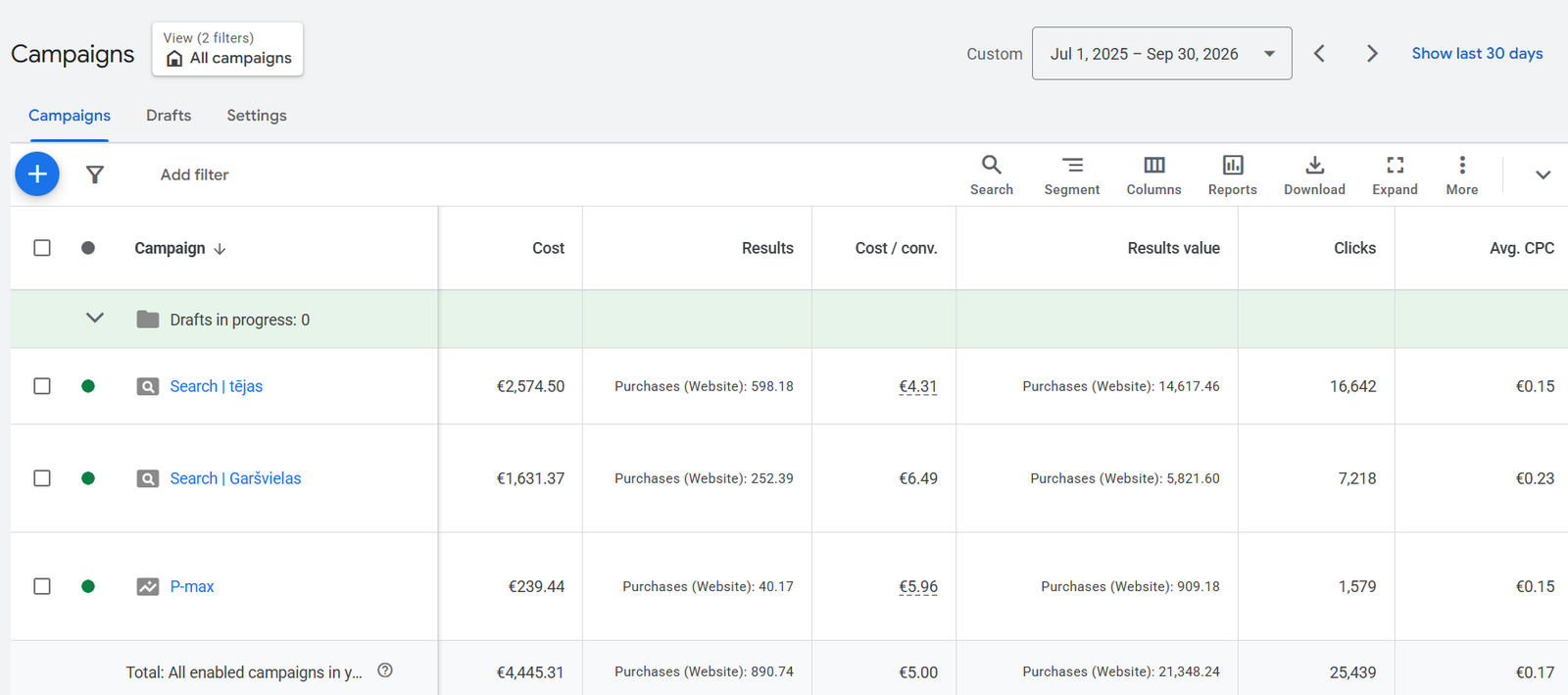This screenshot has width=1568, height=695.
Task: Click the search campaign icon for Search | tējas
Action: point(148,386)
